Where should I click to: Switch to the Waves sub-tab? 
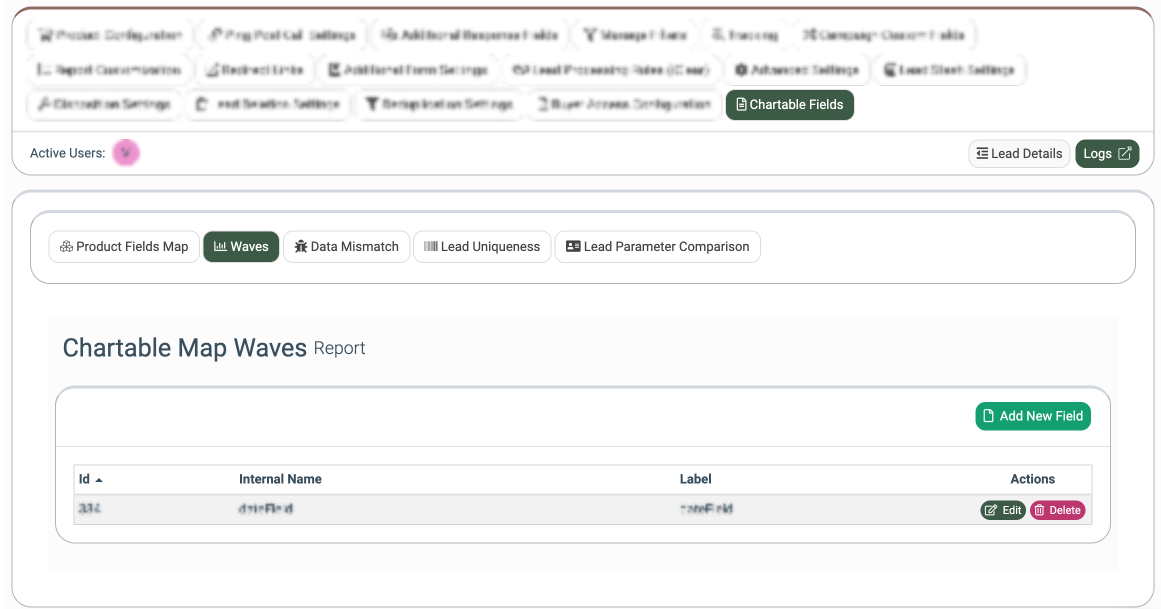click(241, 247)
